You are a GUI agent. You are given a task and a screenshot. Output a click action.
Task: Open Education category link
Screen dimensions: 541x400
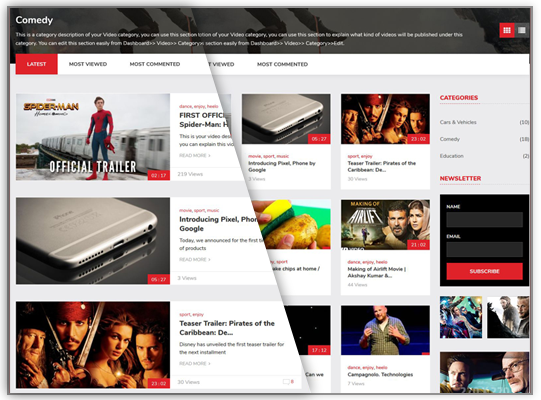point(452,156)
